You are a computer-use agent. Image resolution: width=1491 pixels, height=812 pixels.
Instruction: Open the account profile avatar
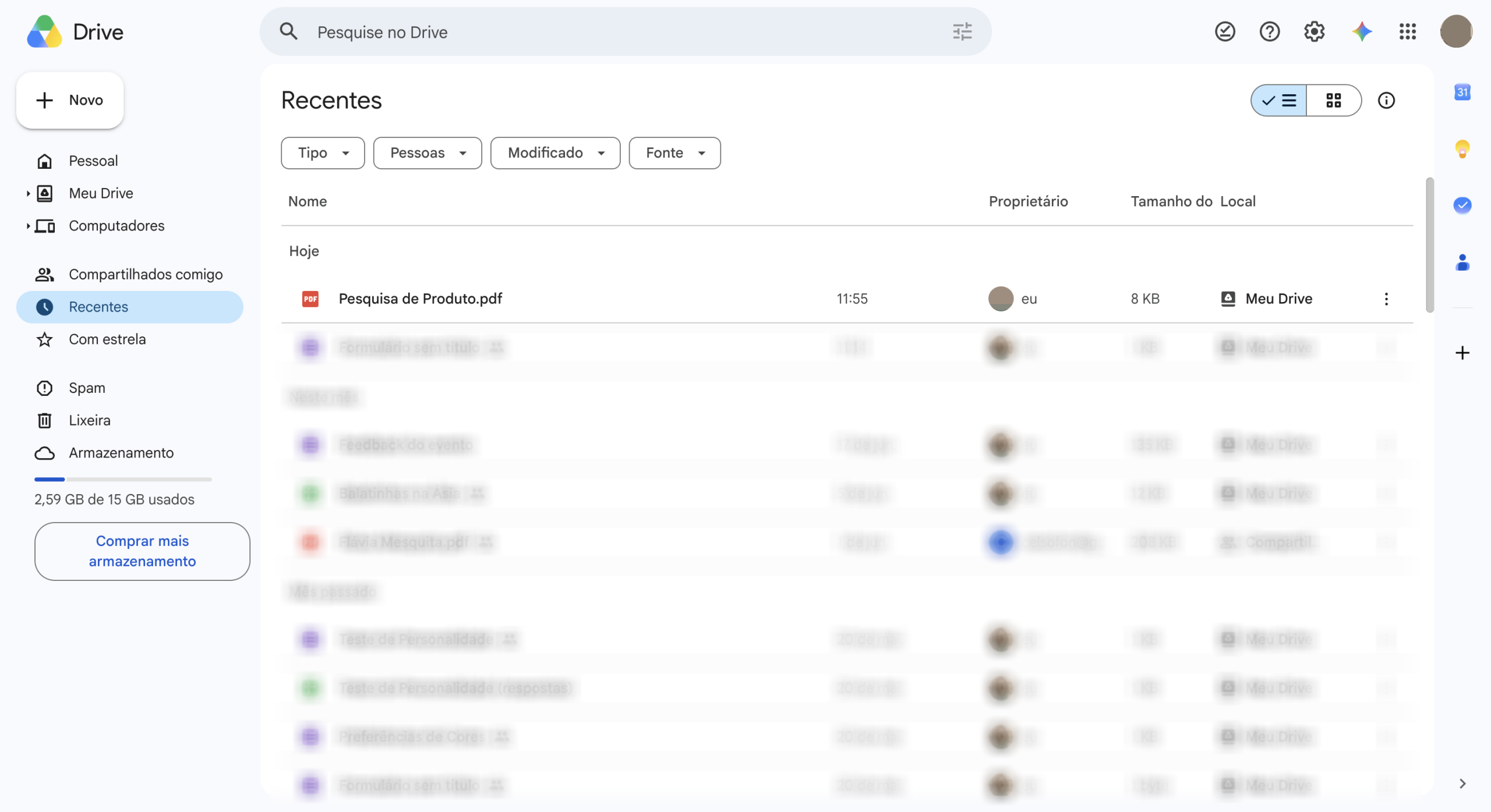point(1456,31)
